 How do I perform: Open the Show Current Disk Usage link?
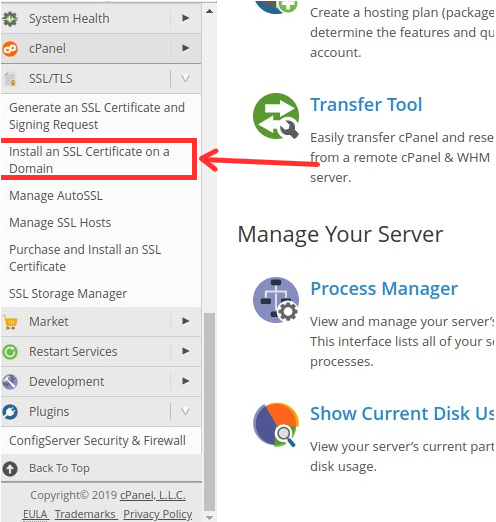pos(403,414)
